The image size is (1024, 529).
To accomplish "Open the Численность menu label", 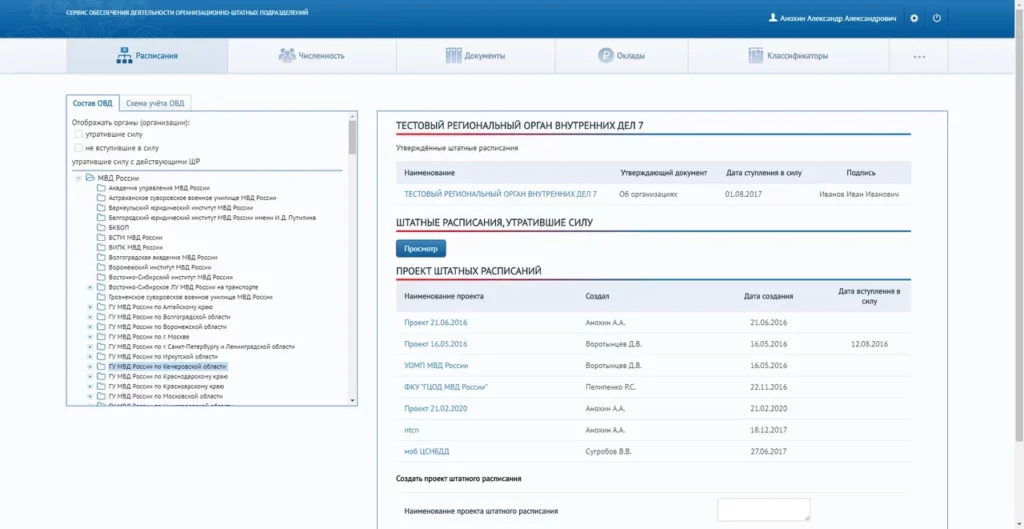I will pos(321,56).
